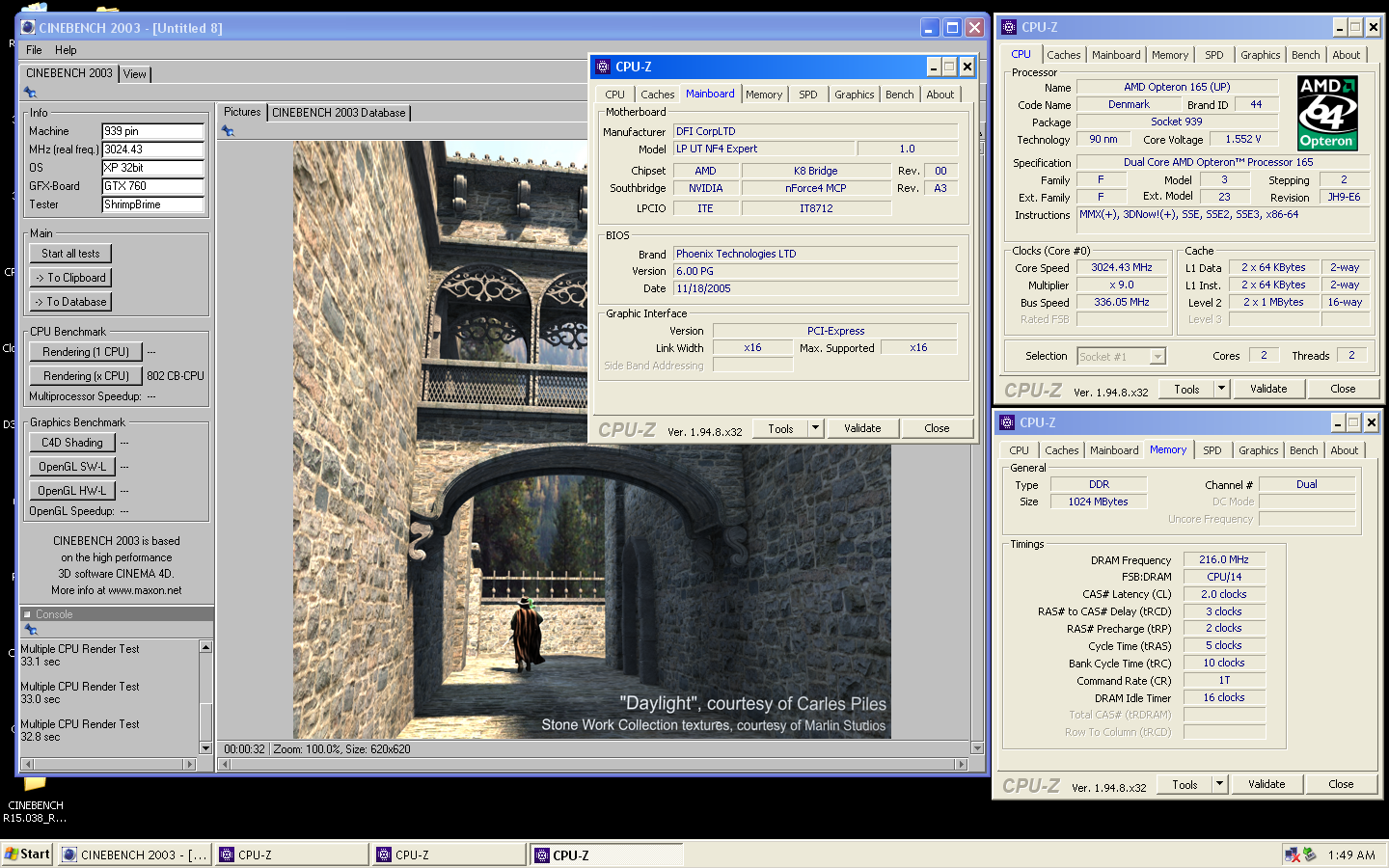
Task: Click the Machine input field
Action: [153, 131]
